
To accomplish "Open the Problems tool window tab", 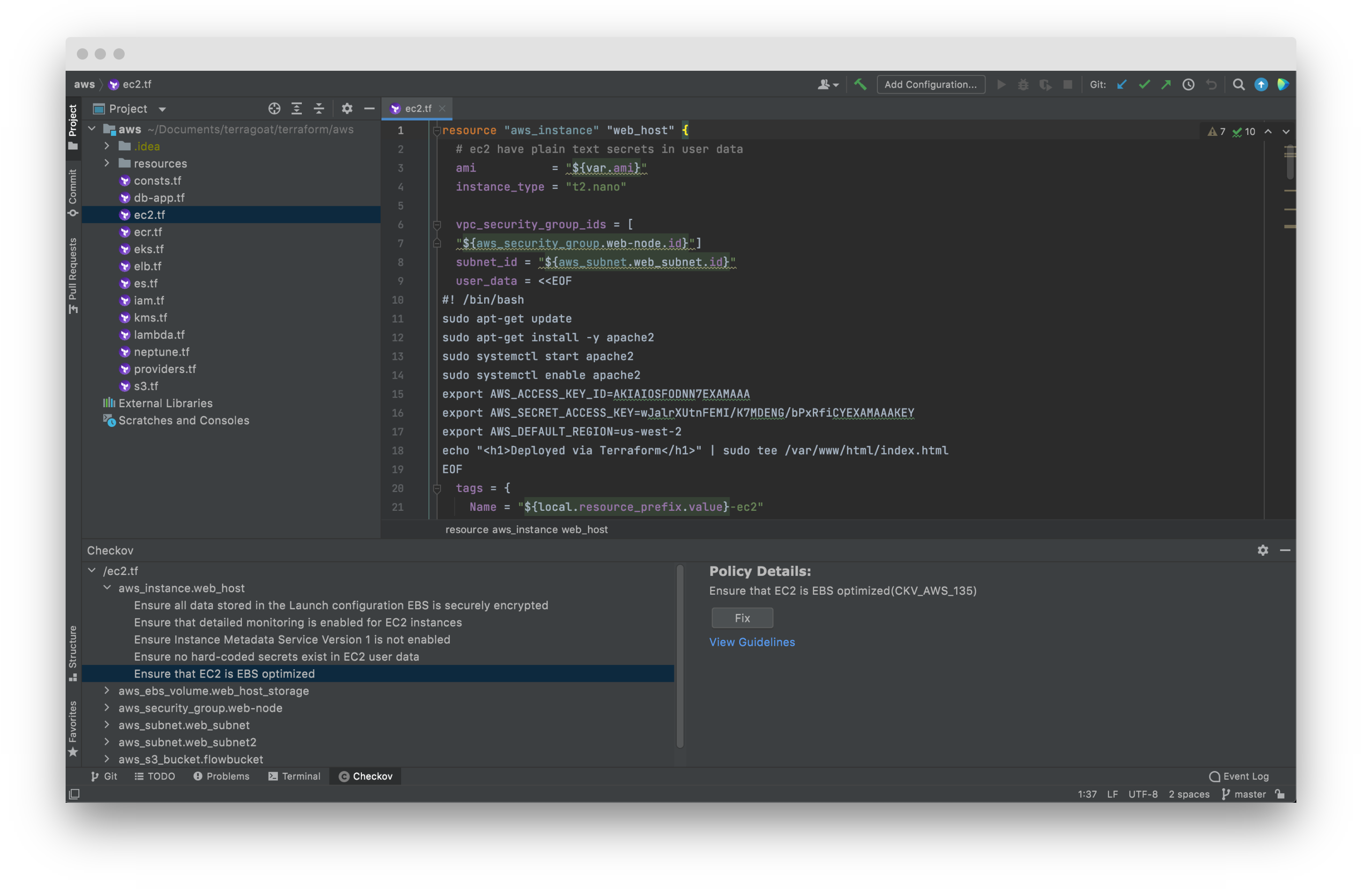I will coord(221,776).
